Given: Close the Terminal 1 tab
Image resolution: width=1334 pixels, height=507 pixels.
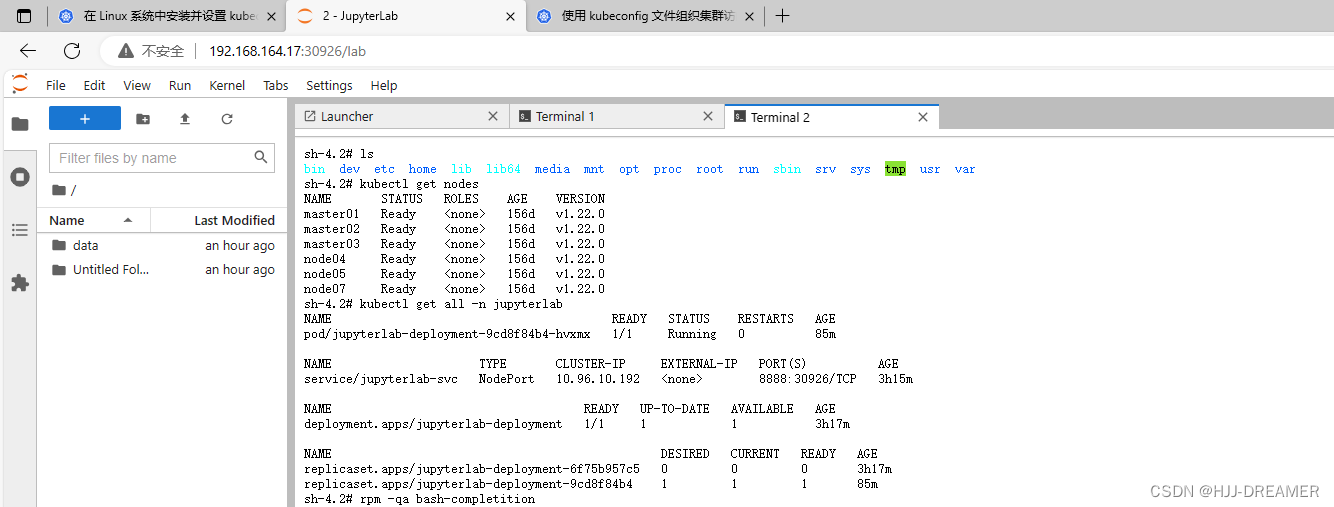Looking at the screenshot, I should click(x=708, y=116).
